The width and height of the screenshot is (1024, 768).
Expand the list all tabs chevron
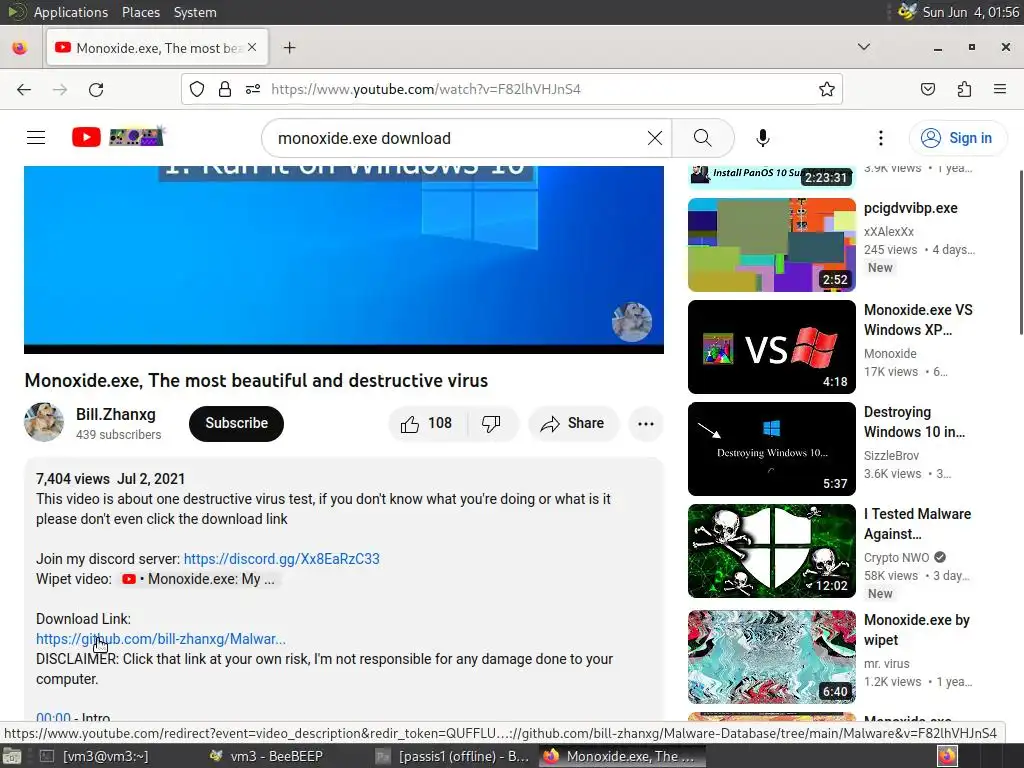863,47
